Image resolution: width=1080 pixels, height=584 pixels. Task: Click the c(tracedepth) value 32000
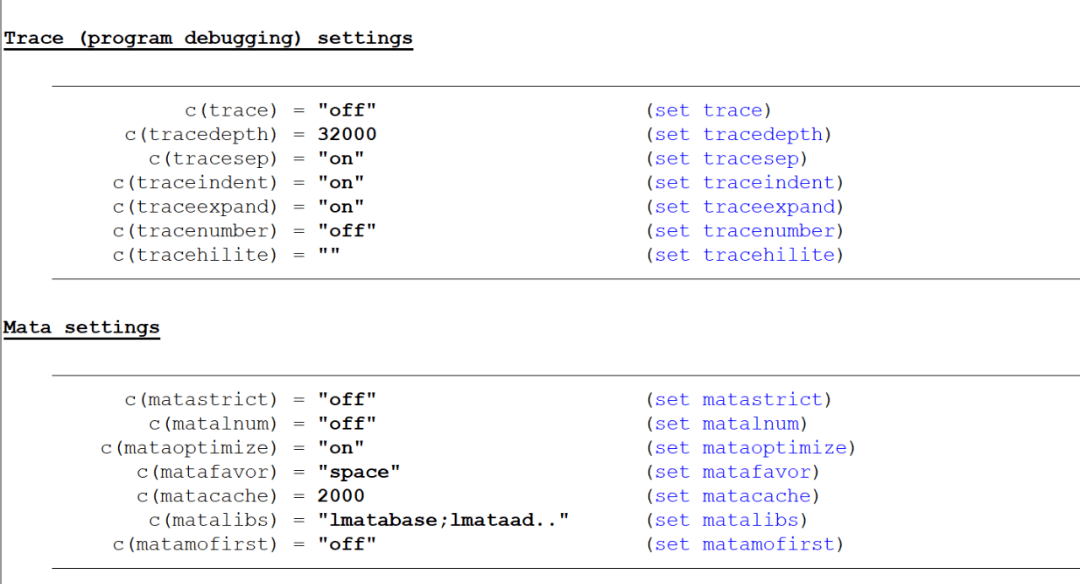[x=347, y=134]
